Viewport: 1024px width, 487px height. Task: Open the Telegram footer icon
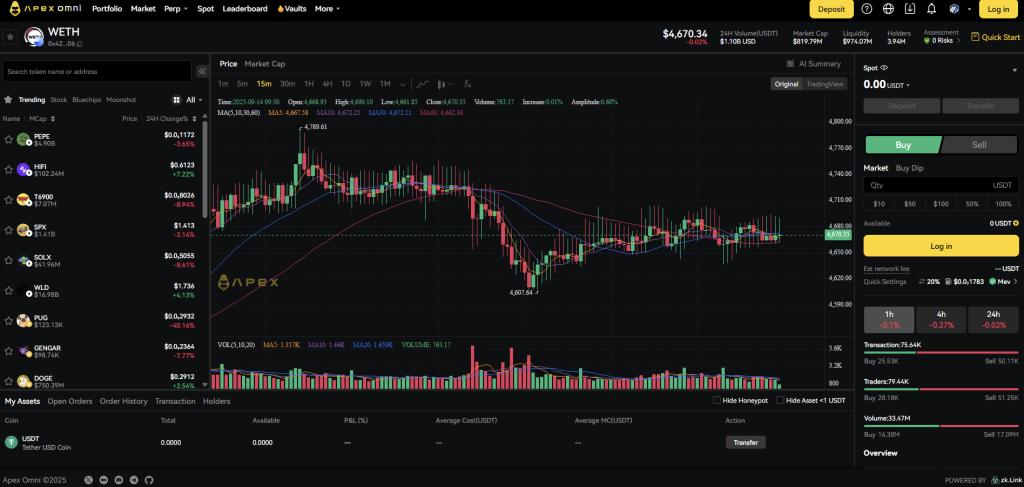134,480
